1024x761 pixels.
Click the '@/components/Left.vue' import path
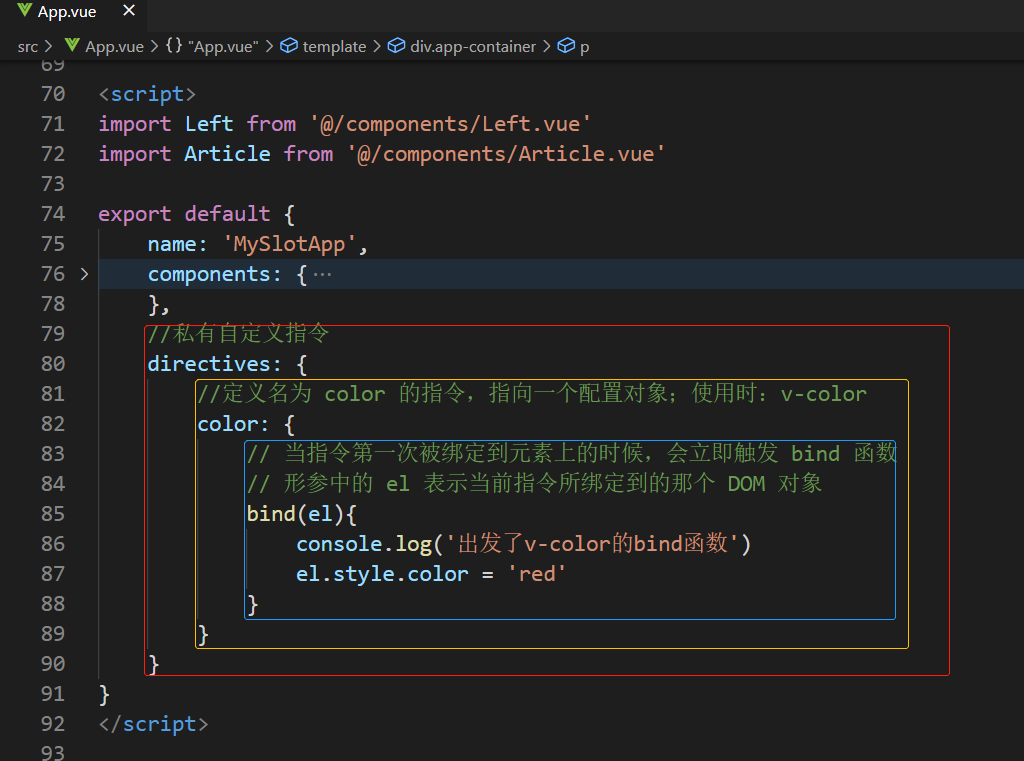[451, 124]
